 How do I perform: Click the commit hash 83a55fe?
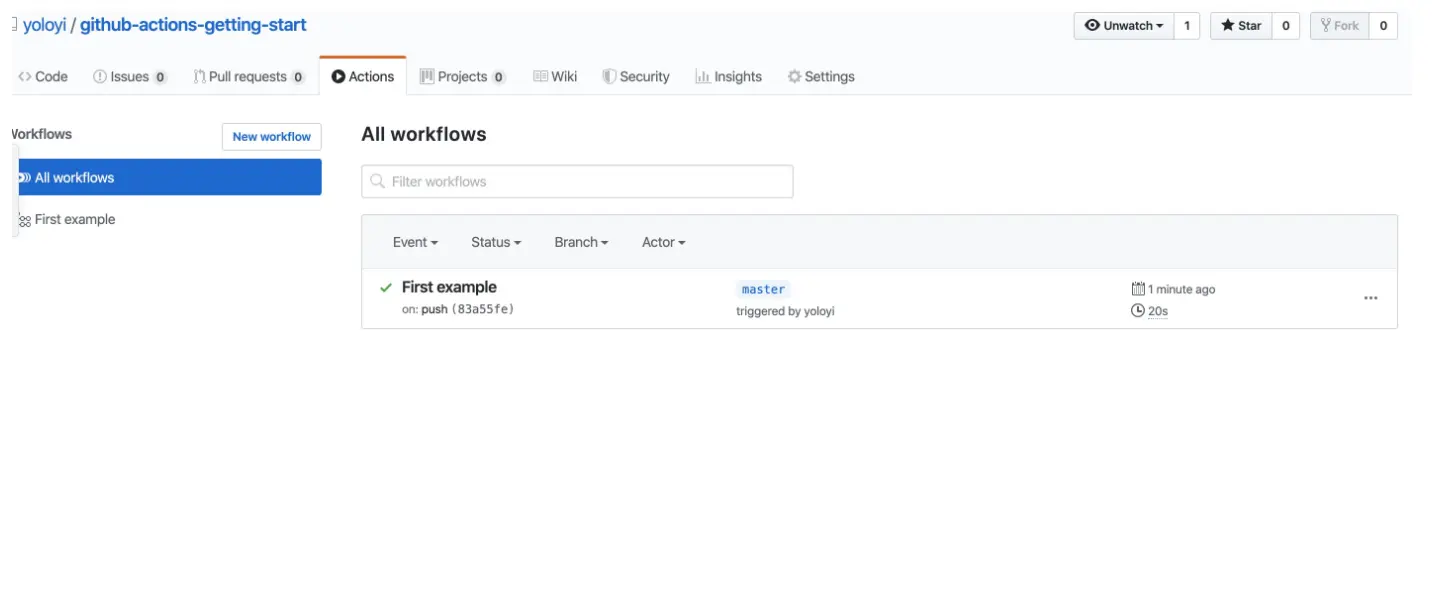click(x=483, y=309)
